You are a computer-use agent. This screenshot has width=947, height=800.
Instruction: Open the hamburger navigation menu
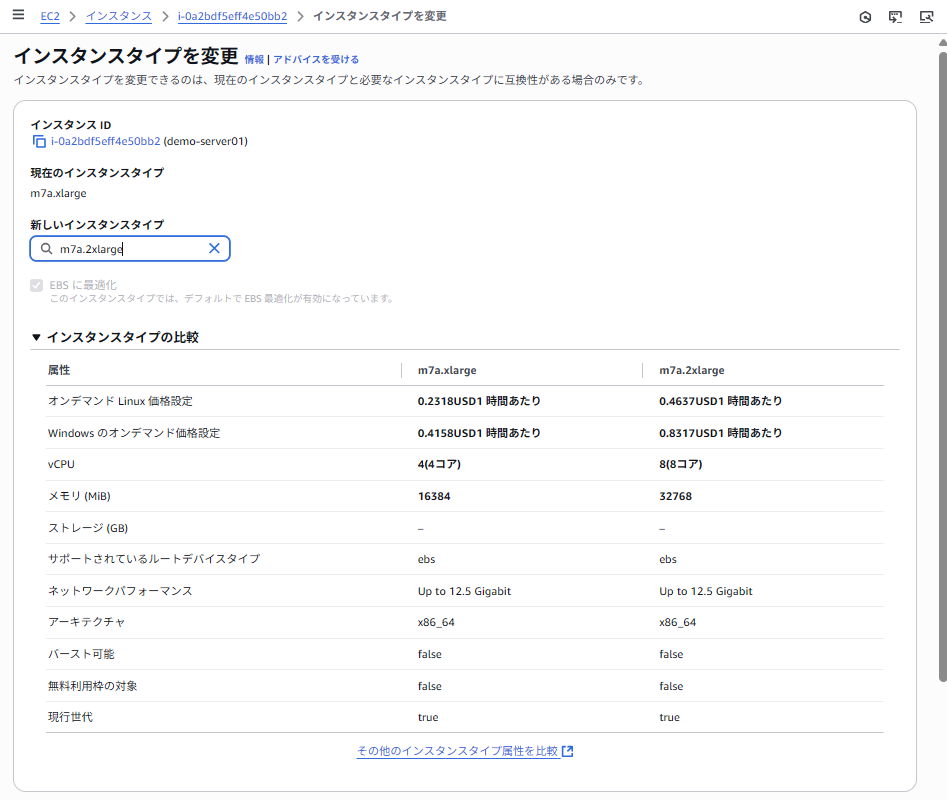[18, 14]
